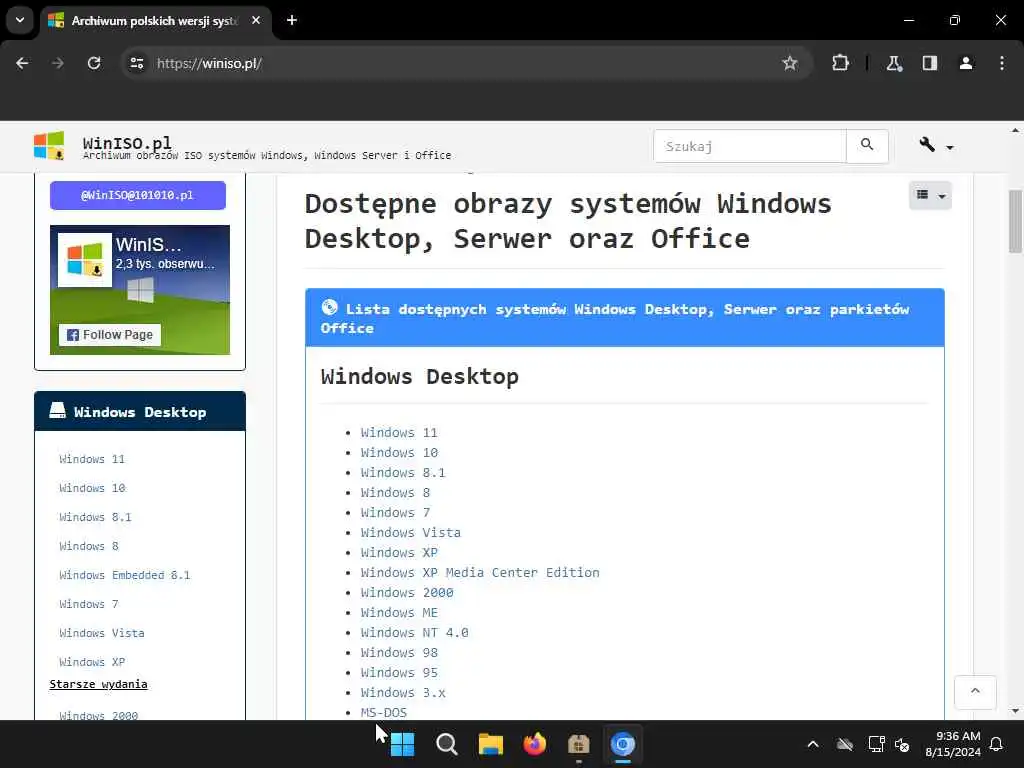This screenshot has height=768, width=1024.
Task: Open Windows 8.1 in the main list
Action: pyautogui.click(x=403, y=472)
